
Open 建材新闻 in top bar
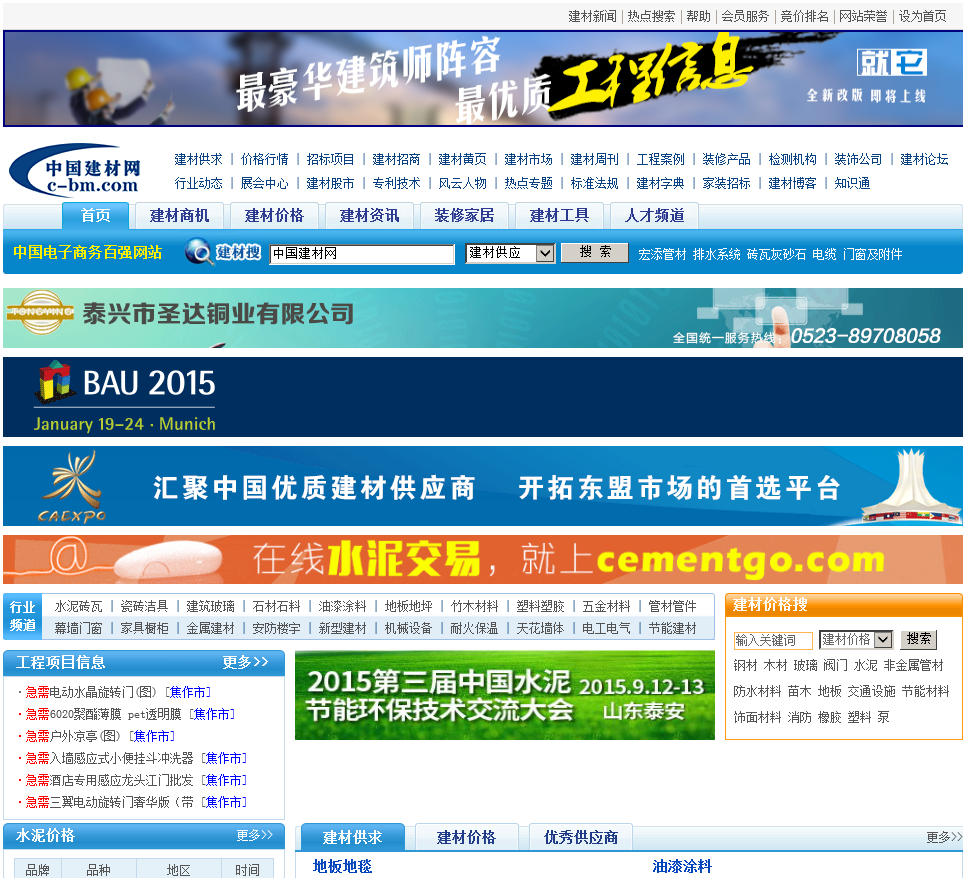point(592,16)
